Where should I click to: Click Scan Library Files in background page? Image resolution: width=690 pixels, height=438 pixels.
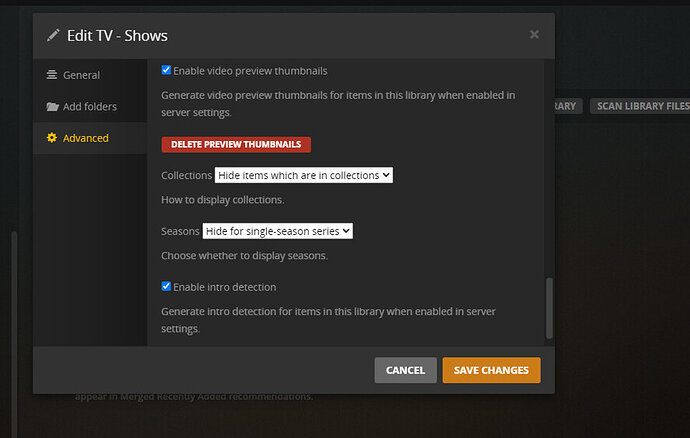tap(642, 106)
